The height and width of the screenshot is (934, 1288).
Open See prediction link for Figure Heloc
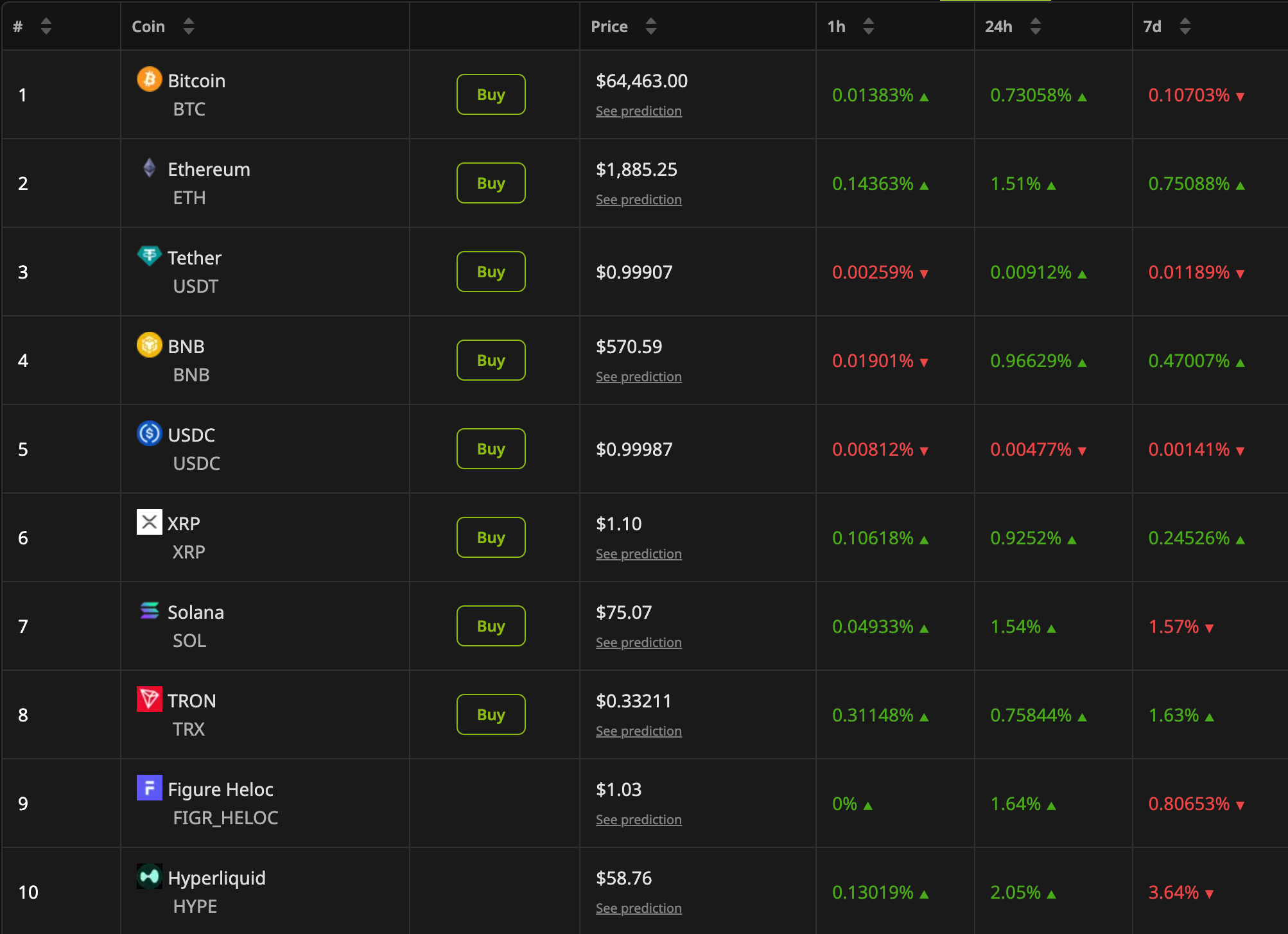[x=639, y=820]
